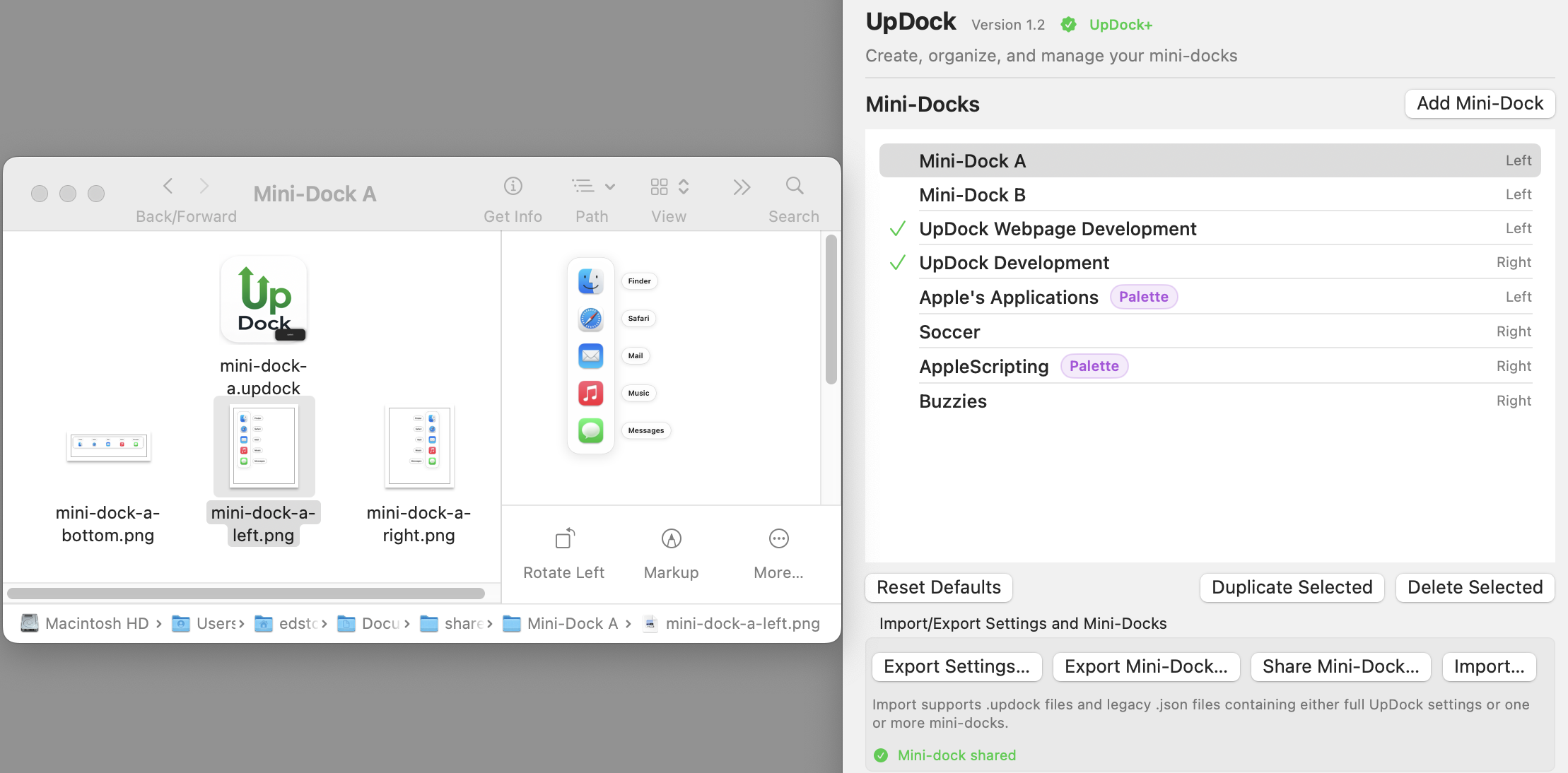This screenshot has width=1568, height=773.
Task: Click the Right position label for Soccer
Action: click(1514, 331)
